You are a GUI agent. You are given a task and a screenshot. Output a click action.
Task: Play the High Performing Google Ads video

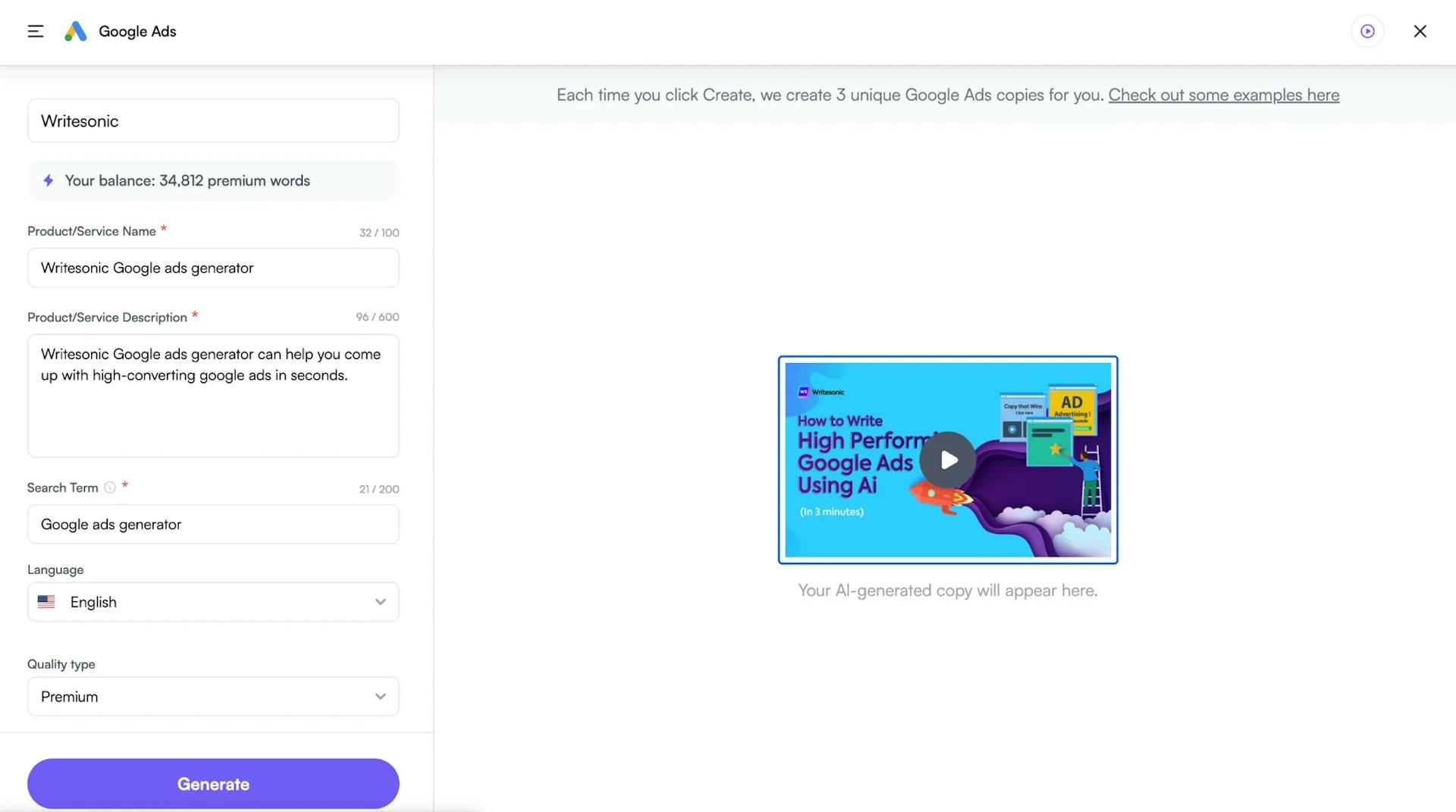tap(946, 459)
